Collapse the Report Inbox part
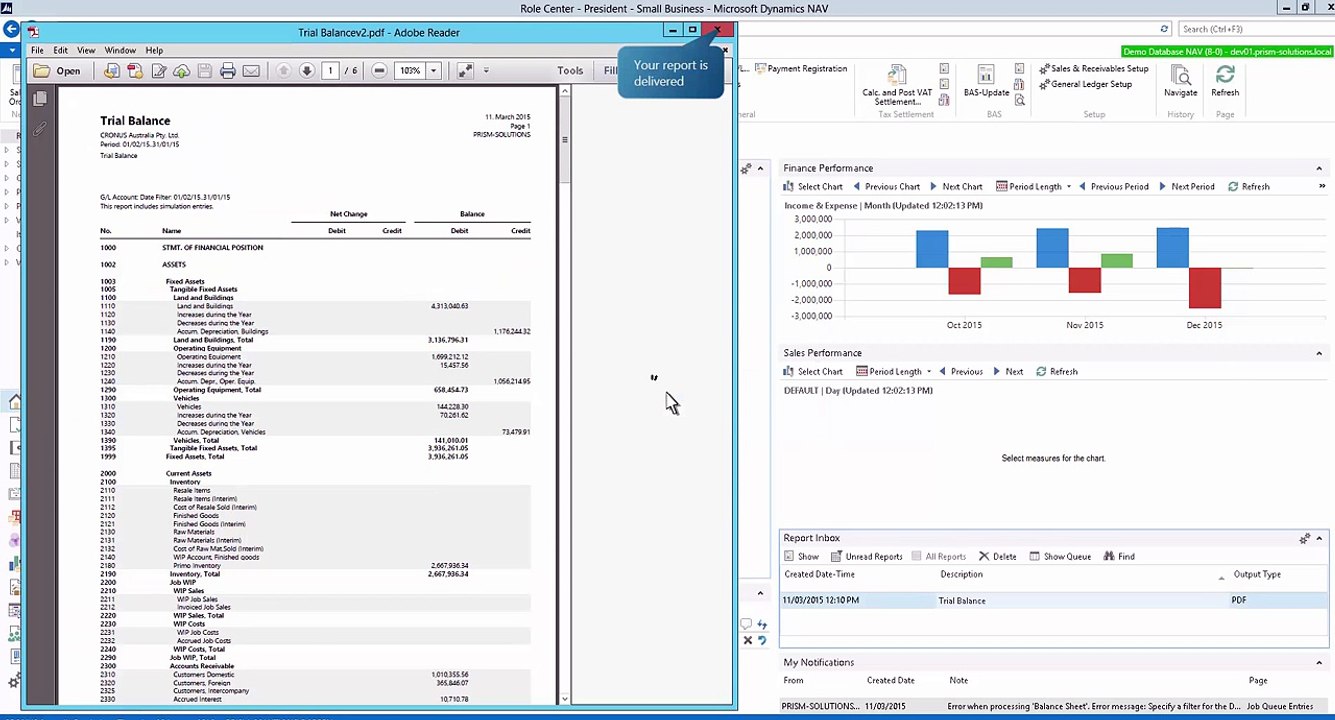The image size is (1335, 720). pyautogui.click(x=1319, y=538)
